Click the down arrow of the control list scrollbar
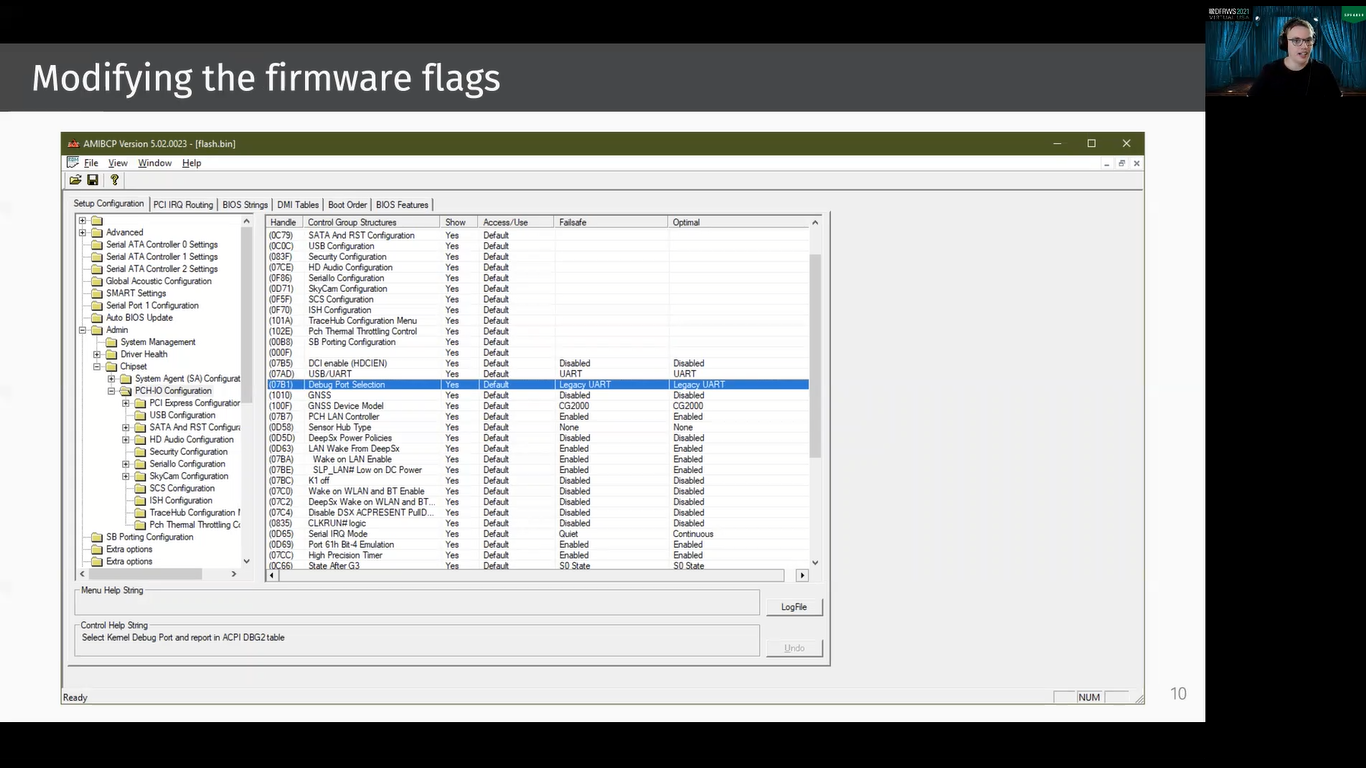This screenshot has height=768, width=1366. pos(814,562)
